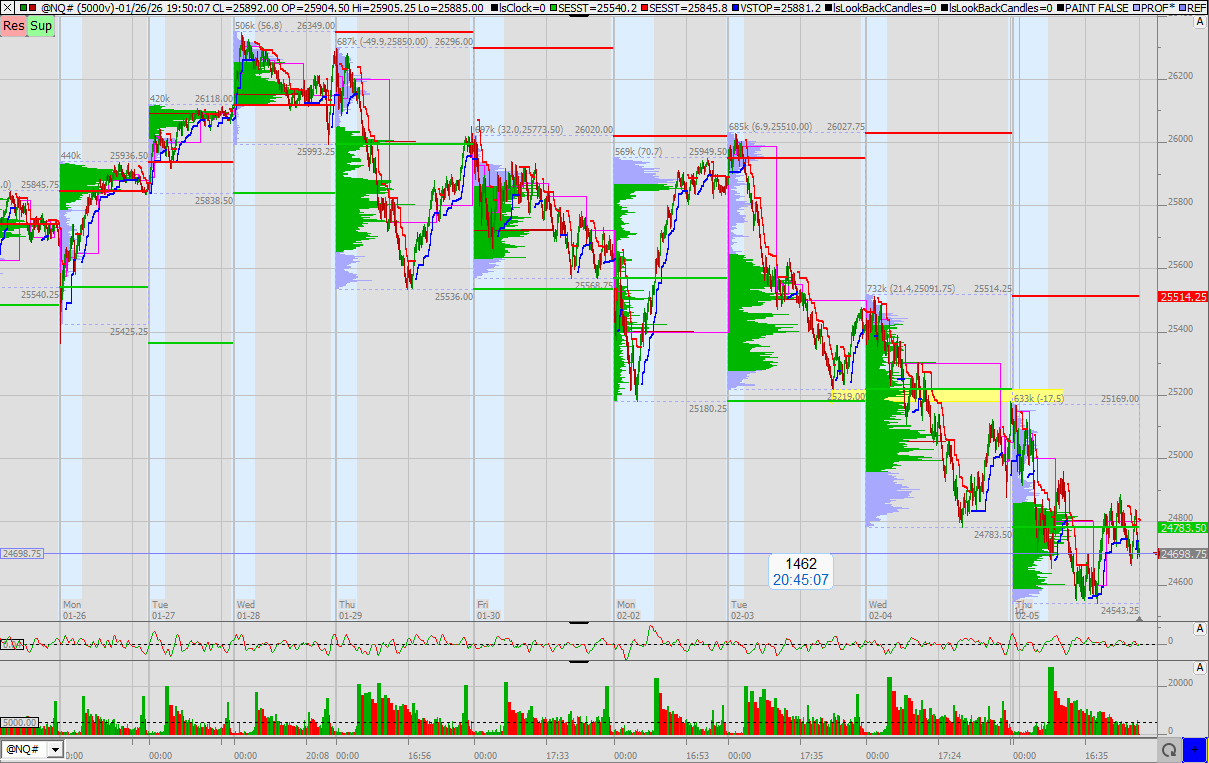
Task: Click the blue VSTOP legend square
Action: point(736,8)
